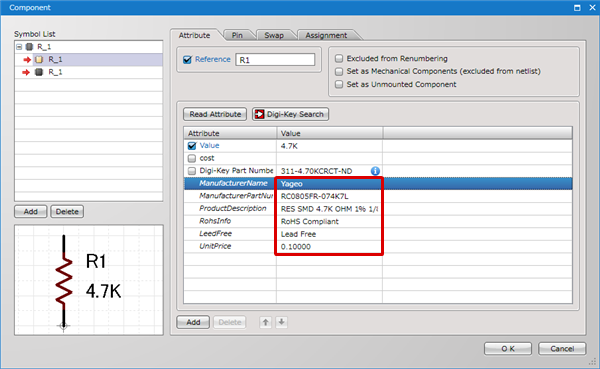Screen dimensions: 600x369
Task: Select the UnitPrice attribute name
Action: click(x=215, y=246)
